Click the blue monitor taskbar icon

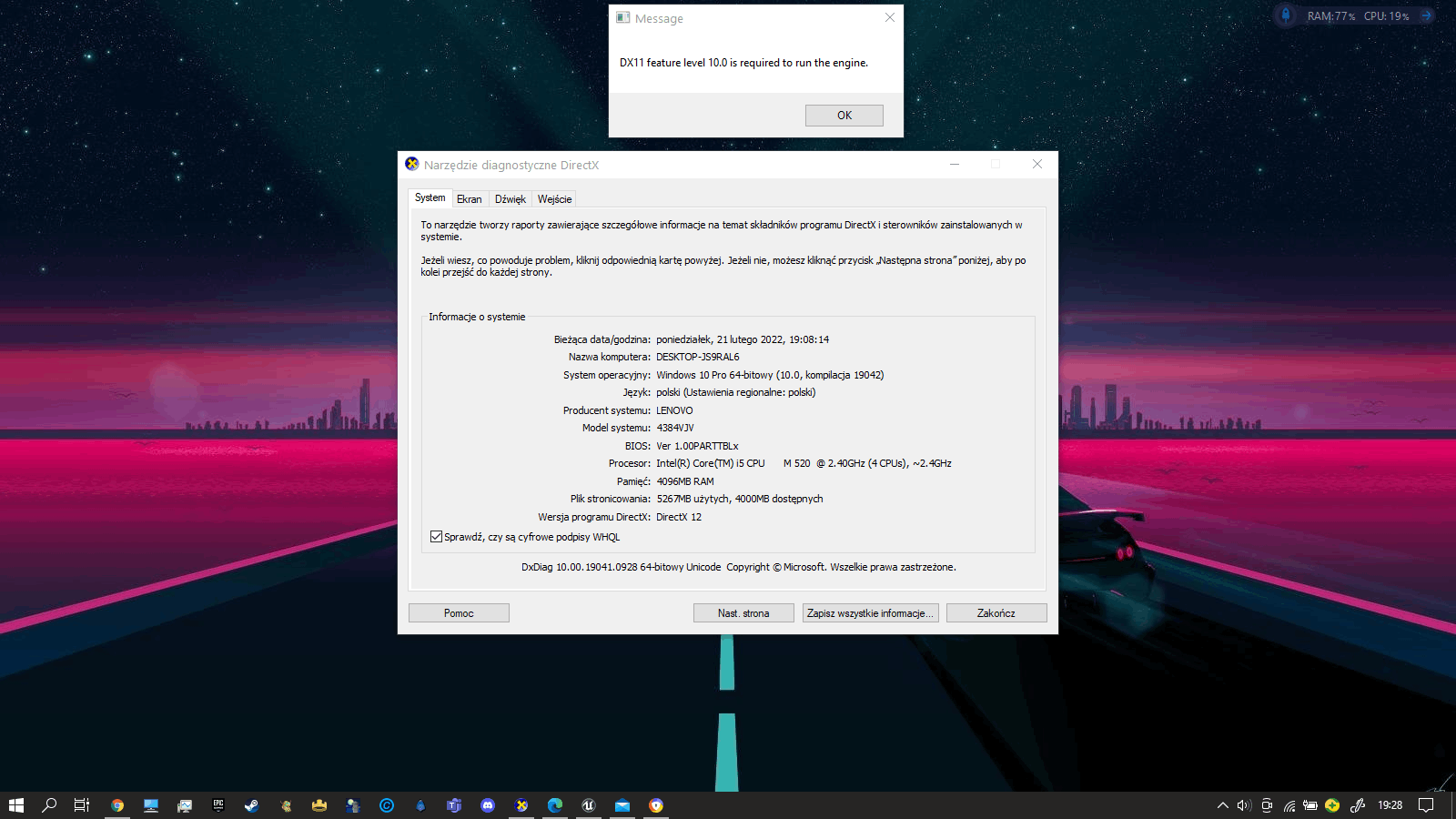pos(151,805)
